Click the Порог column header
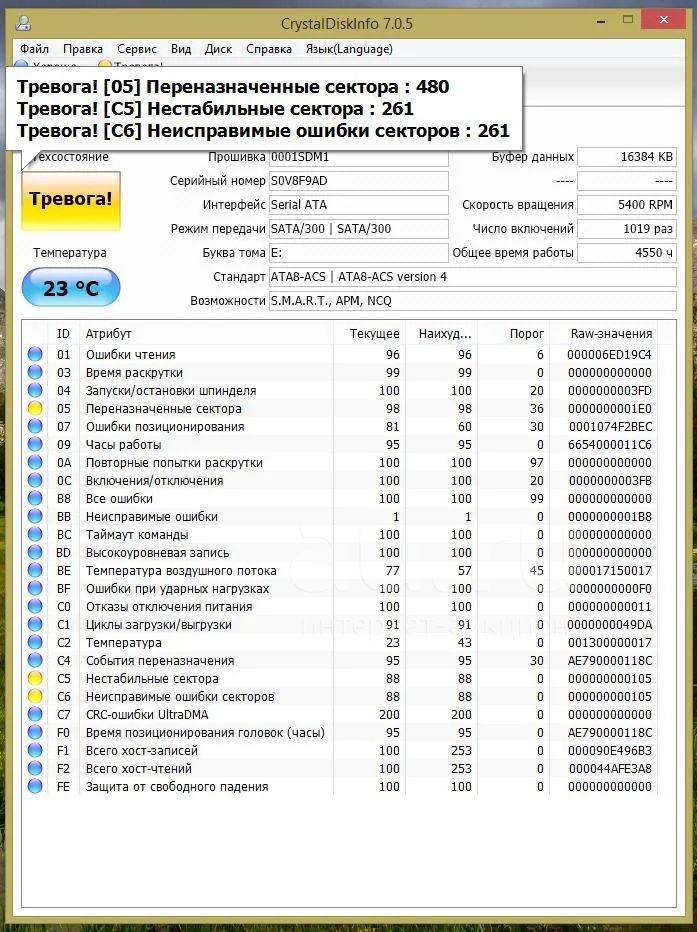Screen dimensions: 697x932 click(513, 333)
